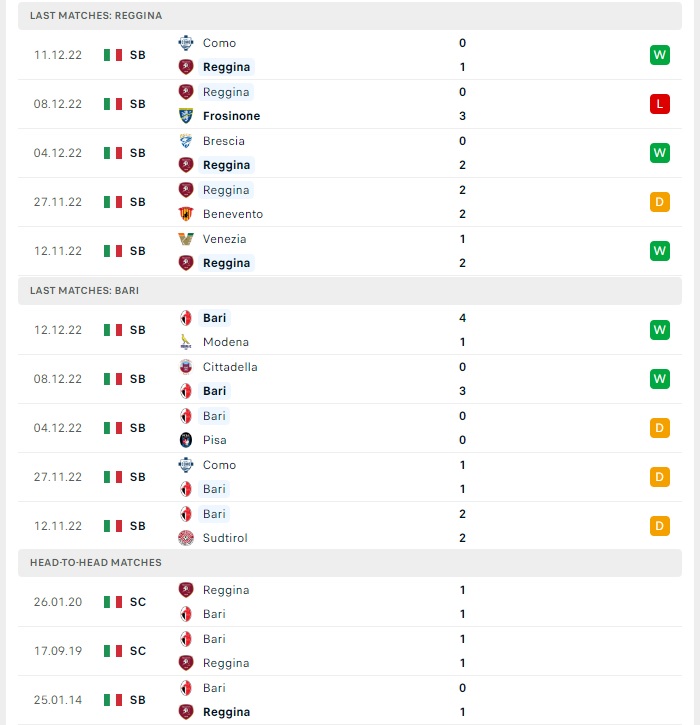Click the Frosinone team crest icon
Viewport: 700px width, 725px height.
tap(186, 116)
